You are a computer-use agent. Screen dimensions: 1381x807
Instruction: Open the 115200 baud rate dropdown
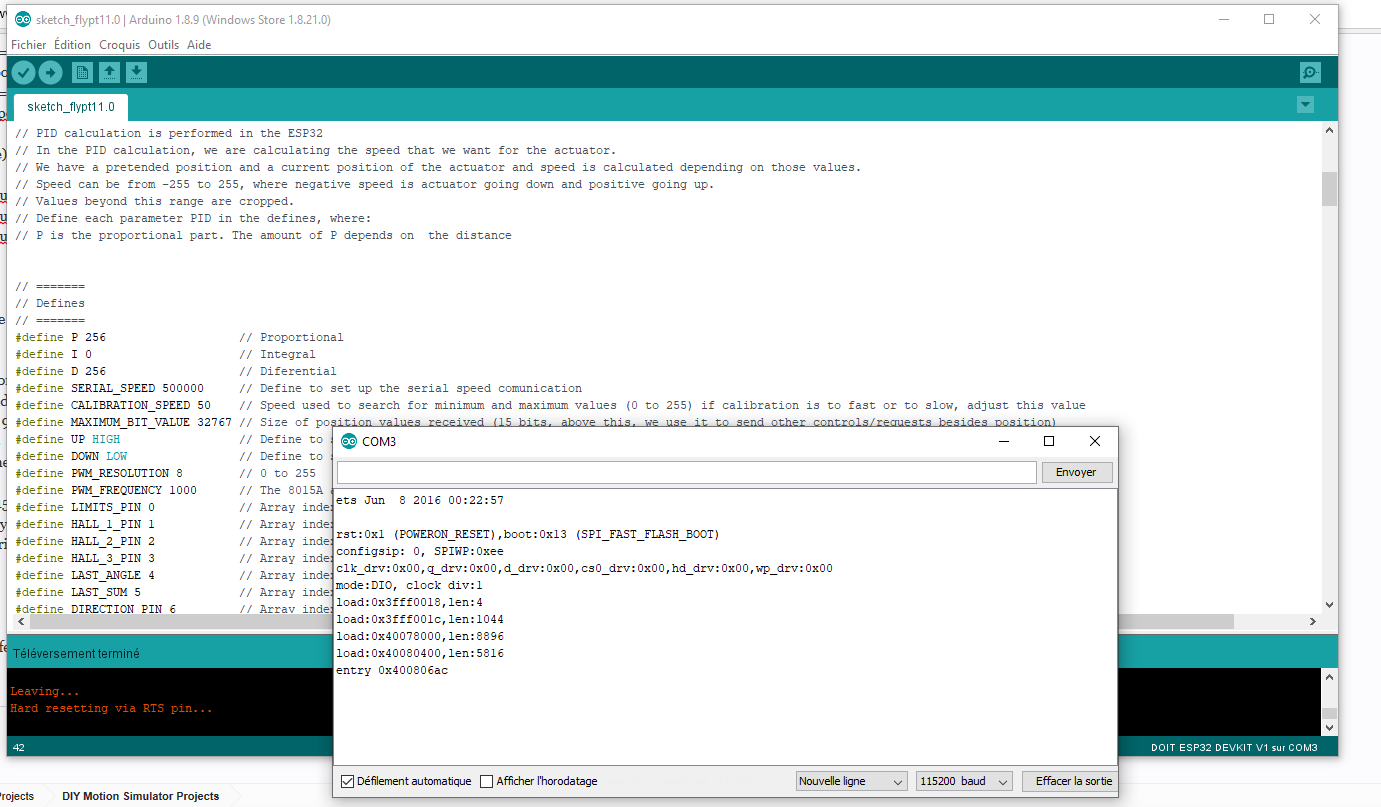click(x=963, y=781)
